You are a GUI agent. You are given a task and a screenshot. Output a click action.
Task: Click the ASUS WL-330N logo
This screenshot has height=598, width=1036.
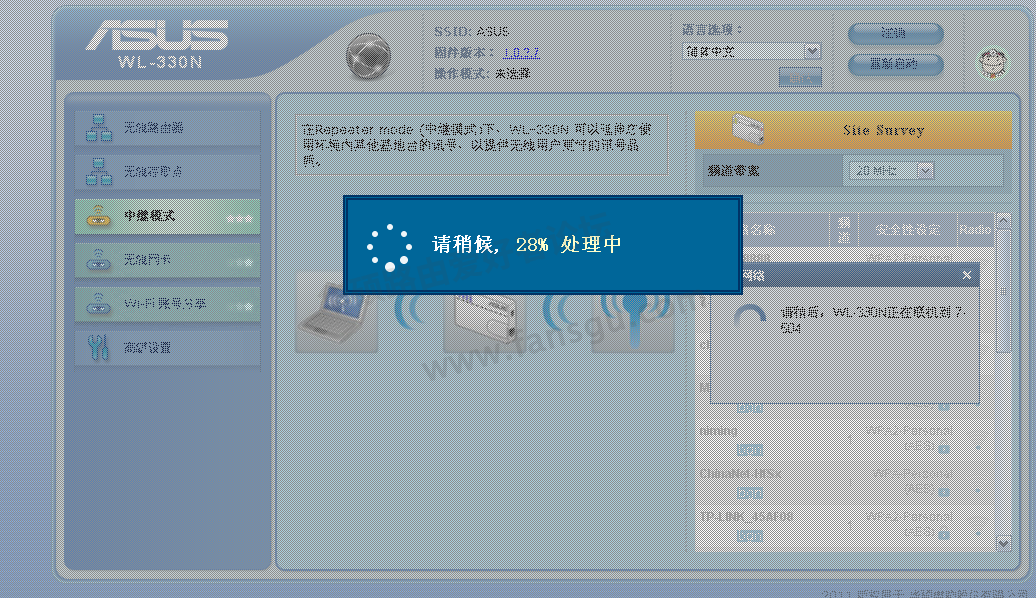157,45
